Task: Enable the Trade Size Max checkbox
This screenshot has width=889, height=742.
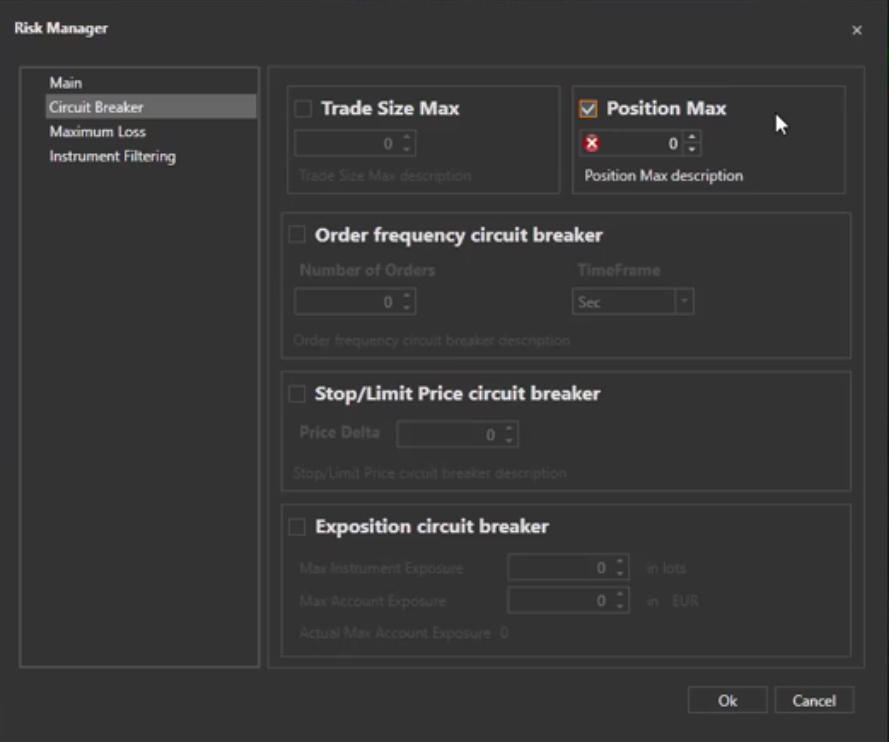Action: (x=303, y=108)
